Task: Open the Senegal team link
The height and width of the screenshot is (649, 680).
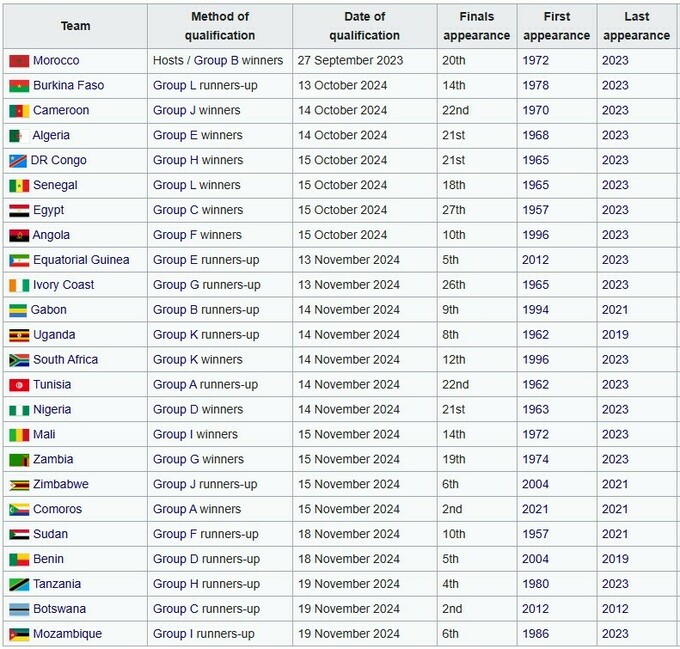Action: (x=55, y=186)
